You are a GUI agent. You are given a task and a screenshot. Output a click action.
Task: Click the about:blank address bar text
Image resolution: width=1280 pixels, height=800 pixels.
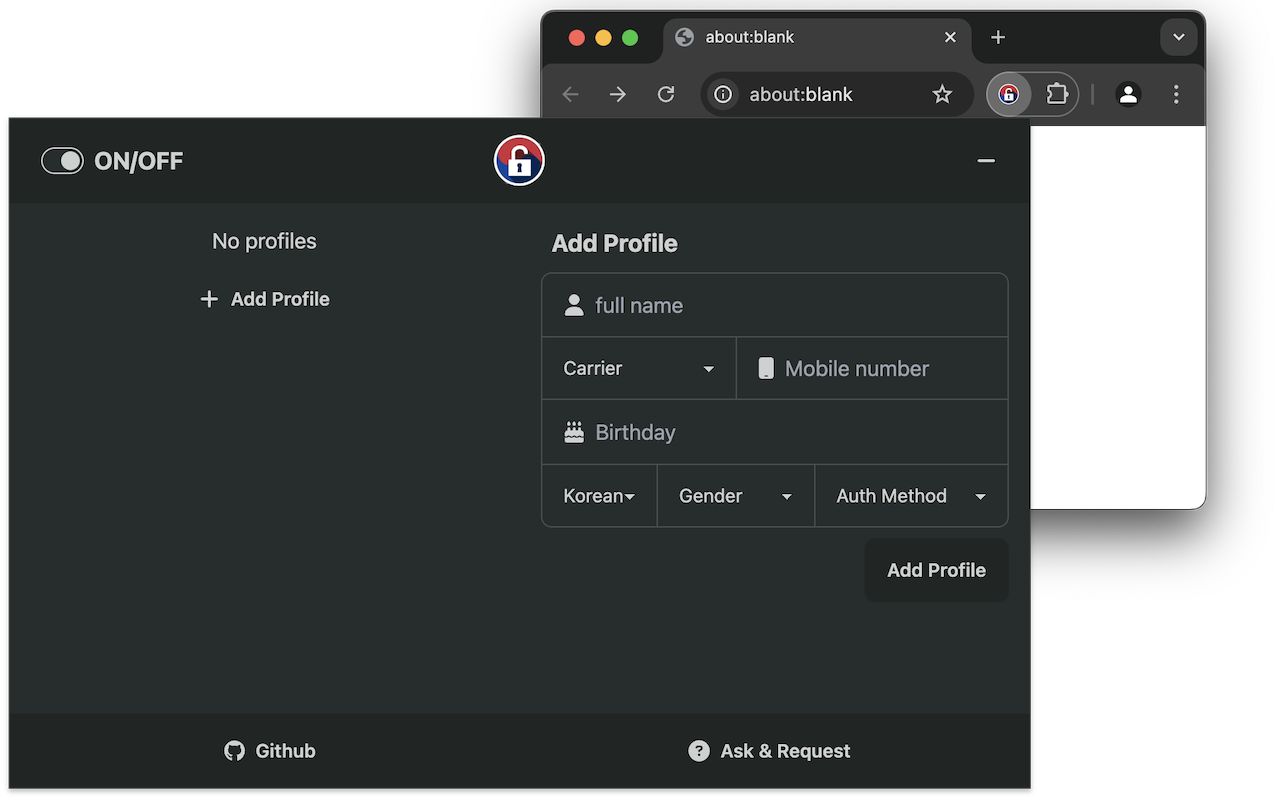coord(801,94)
